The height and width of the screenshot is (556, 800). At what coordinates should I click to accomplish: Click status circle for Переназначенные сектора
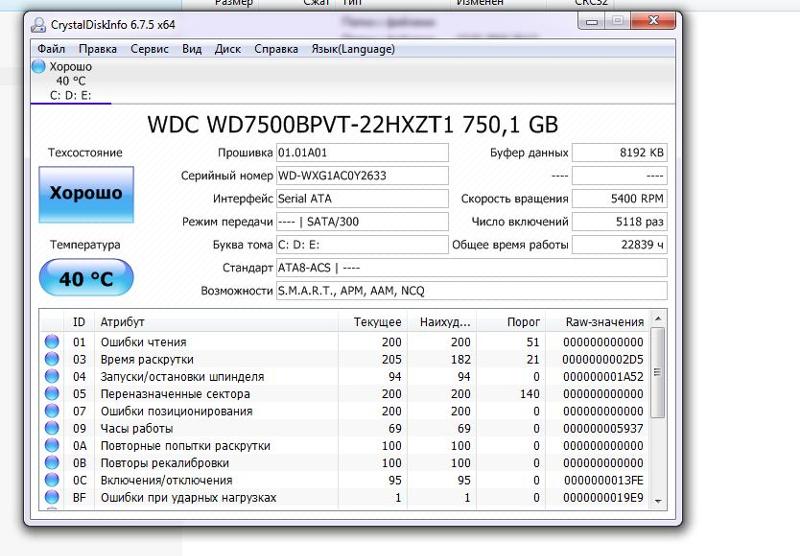tap(52, 394)
